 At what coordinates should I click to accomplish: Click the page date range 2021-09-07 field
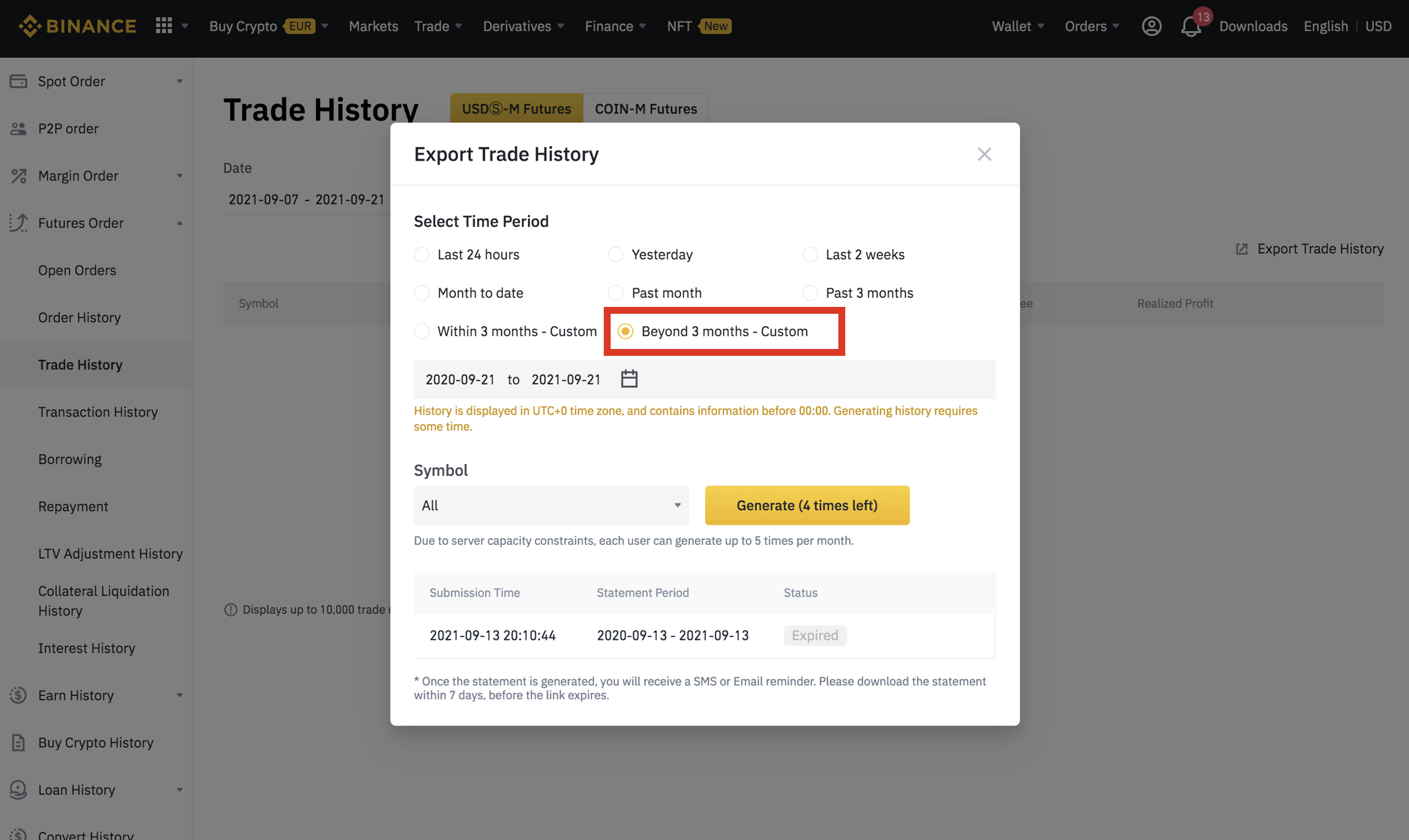(x=306, y=199)
